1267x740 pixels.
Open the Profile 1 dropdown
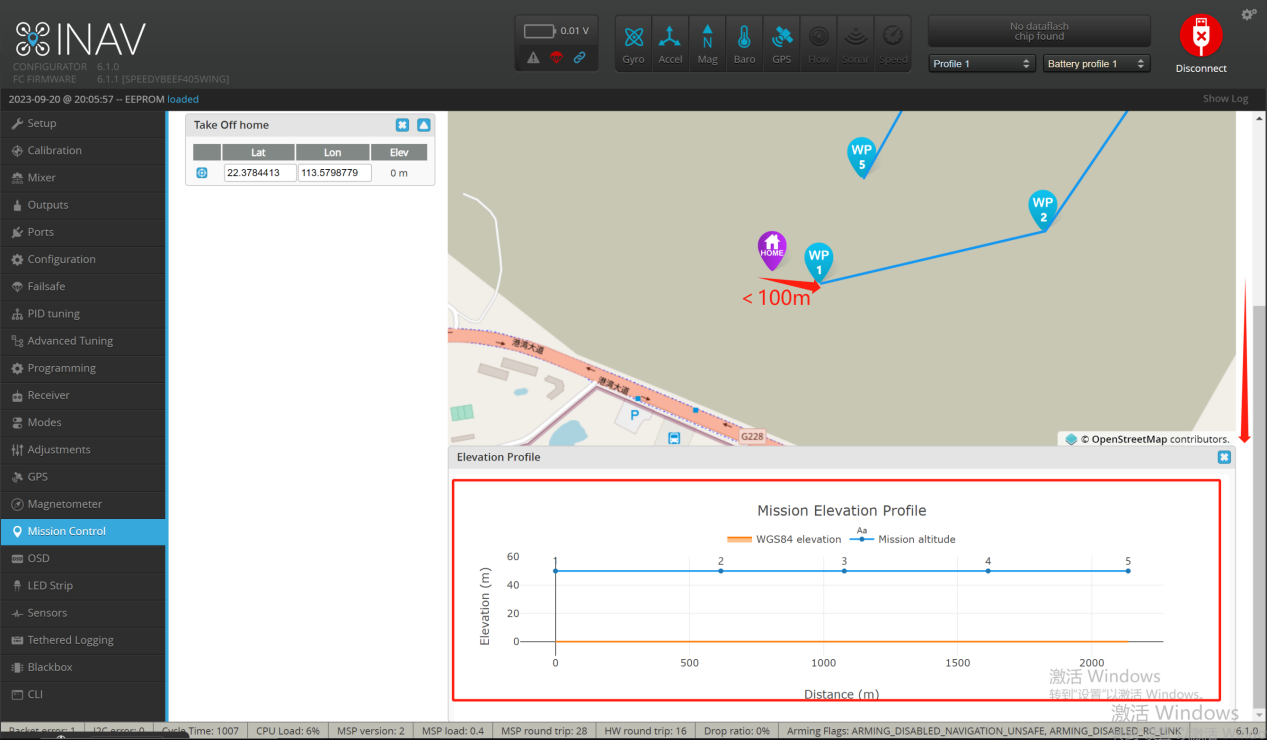[x=981, y=64]
